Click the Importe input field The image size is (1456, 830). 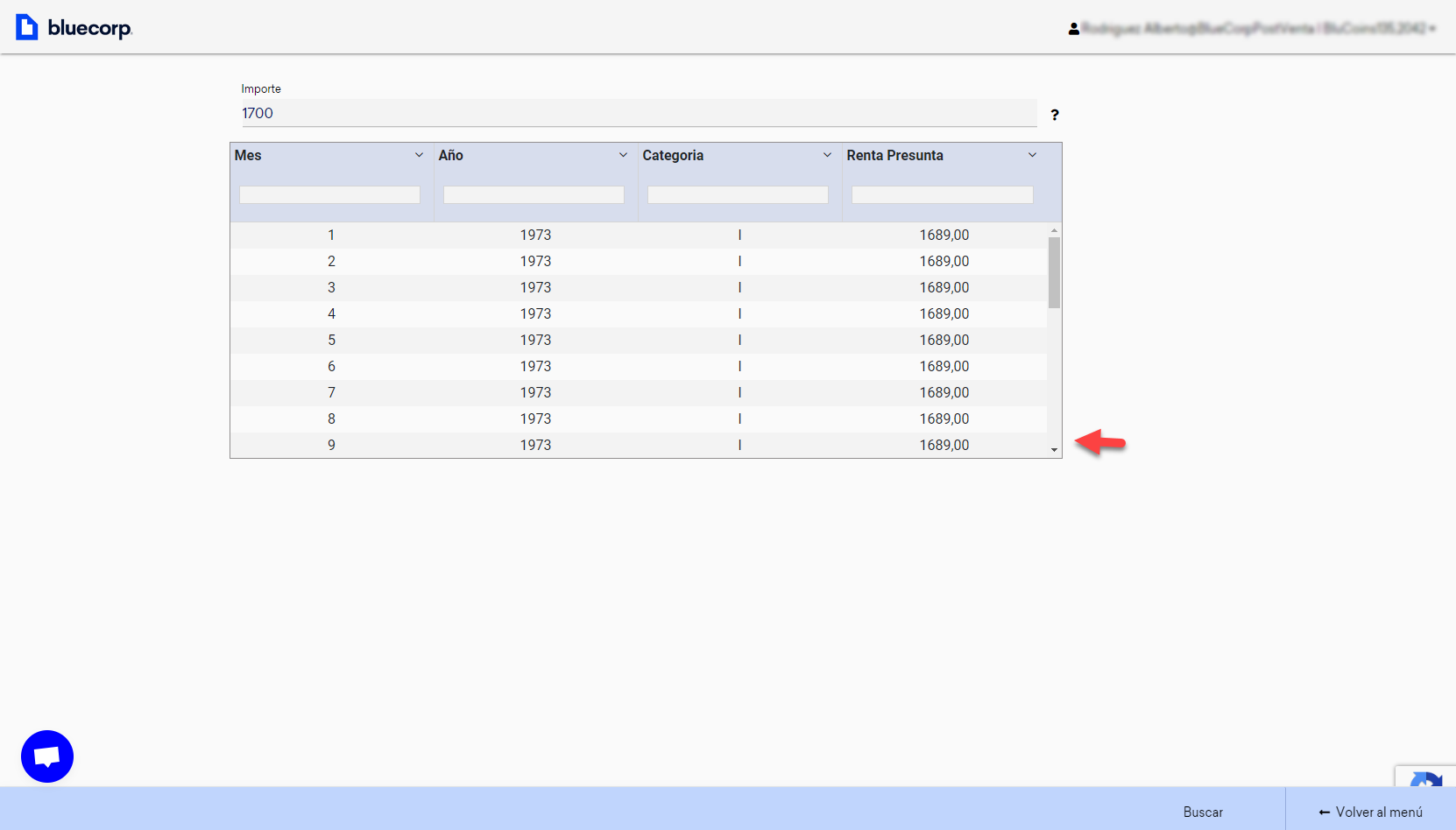point(639,113)
